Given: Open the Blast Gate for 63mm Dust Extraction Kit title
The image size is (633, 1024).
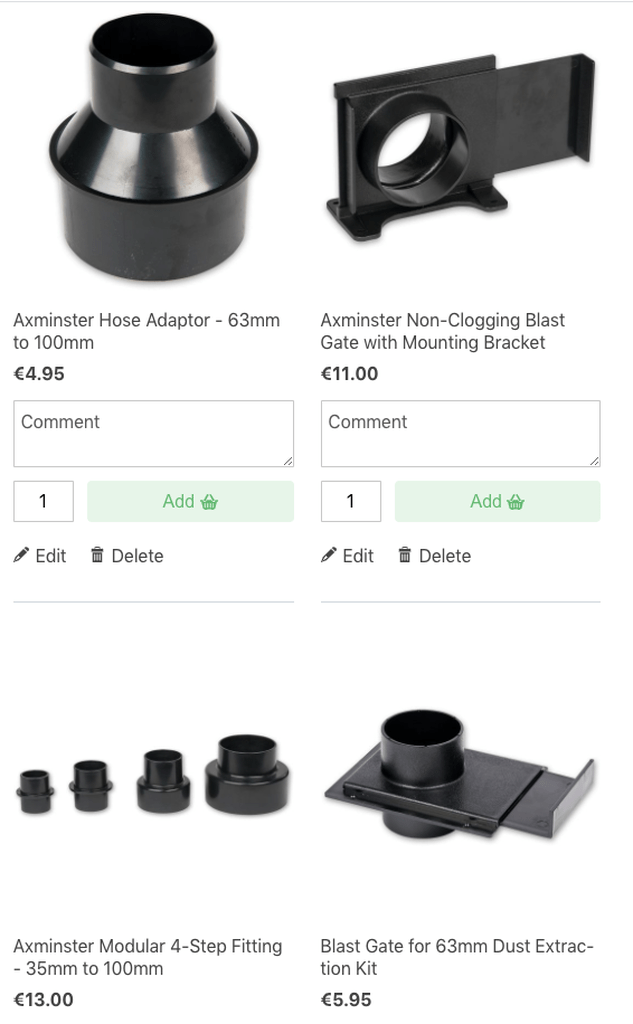Looking at the screenshot, I should point(457,957).
